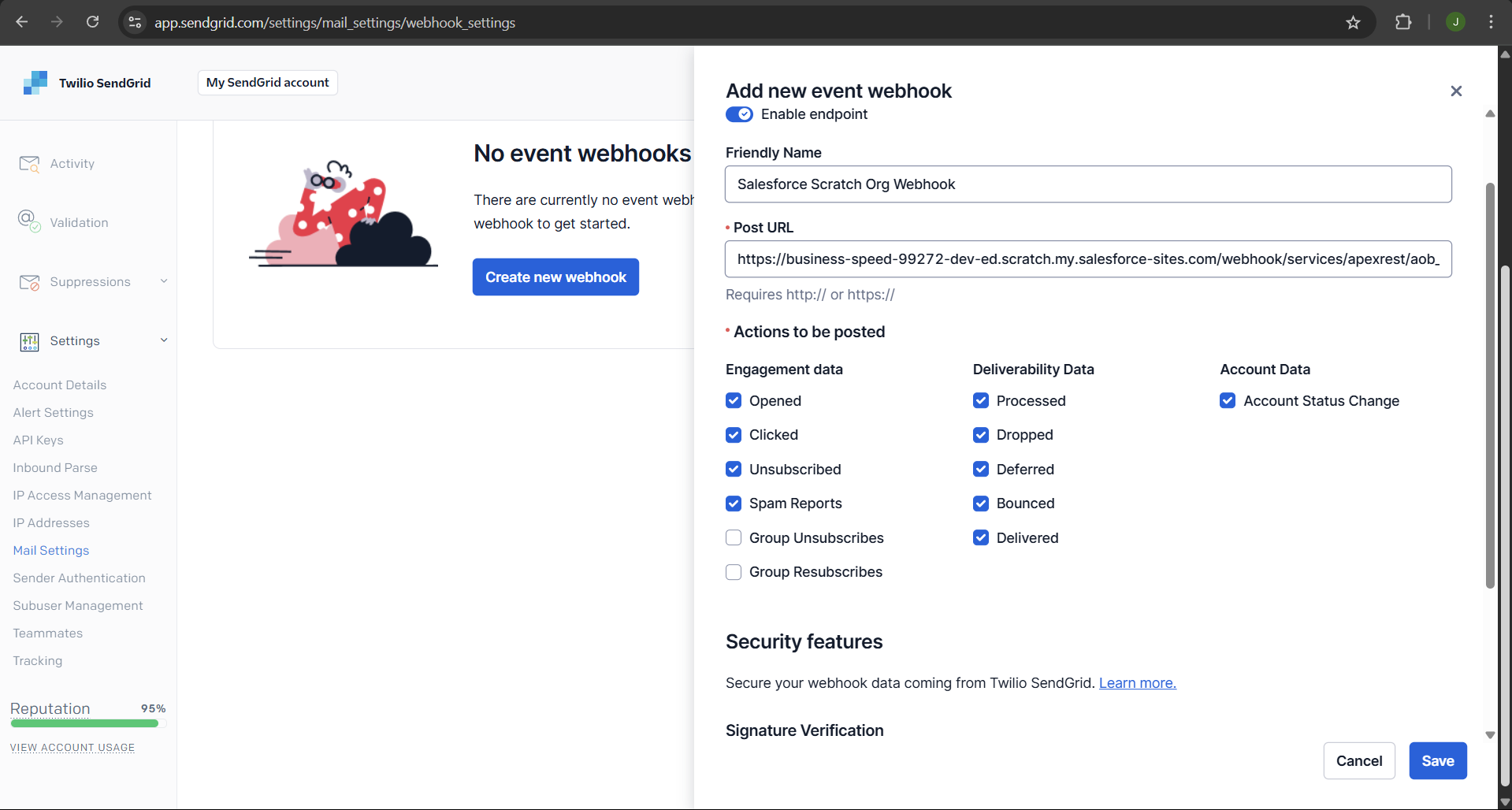Open API Keys in sidebar
1512x810 pixels.
pos(38,440)
